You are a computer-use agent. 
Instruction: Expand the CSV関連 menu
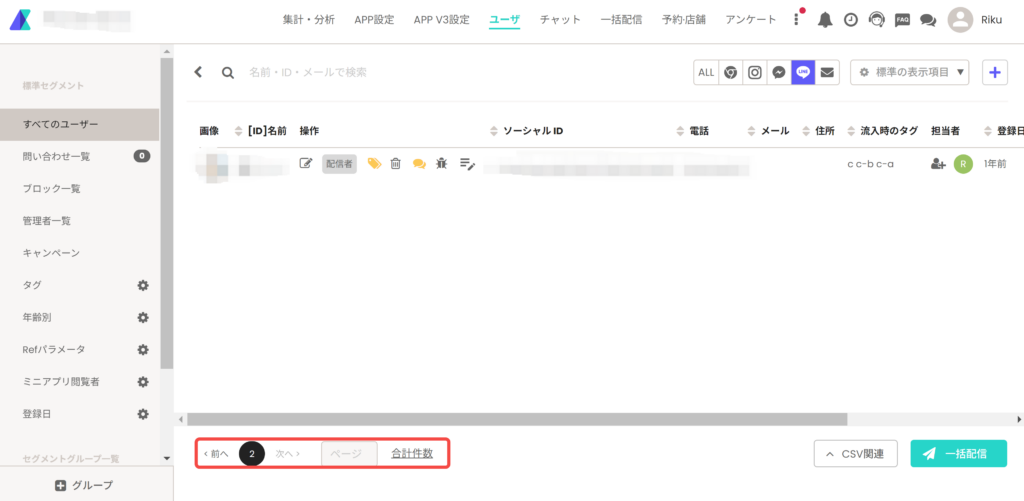[855, 454]
